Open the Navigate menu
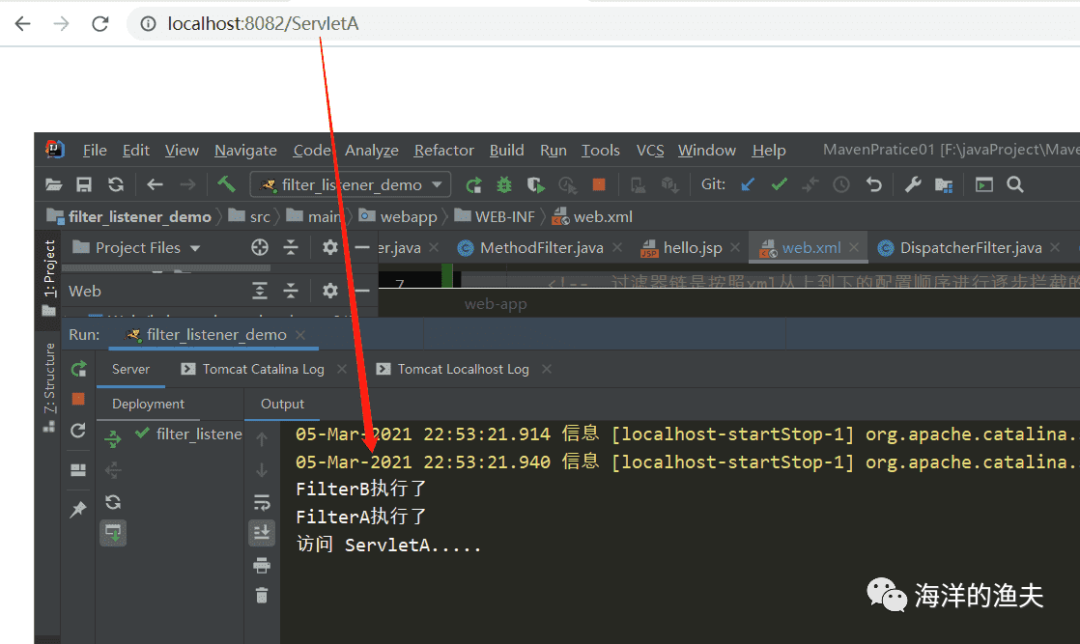This screenshot has height=644, width=1080. coord(245,150)
